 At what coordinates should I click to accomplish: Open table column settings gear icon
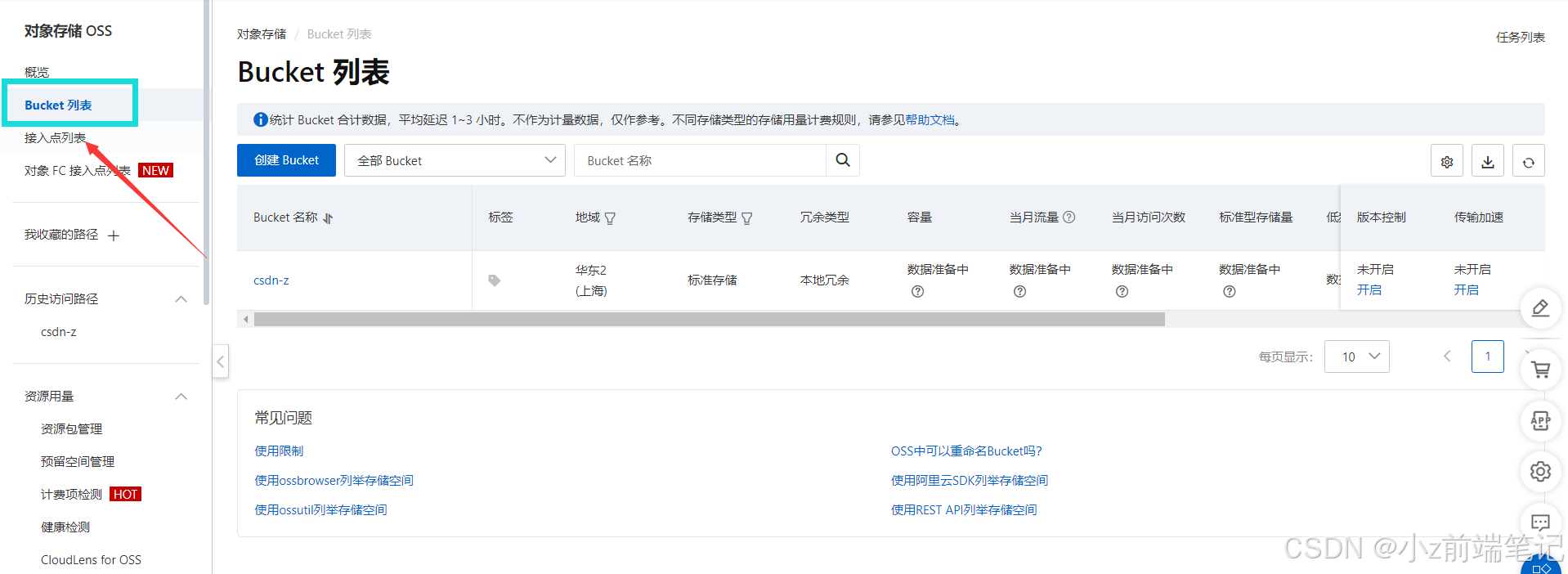pos(1447,161)
